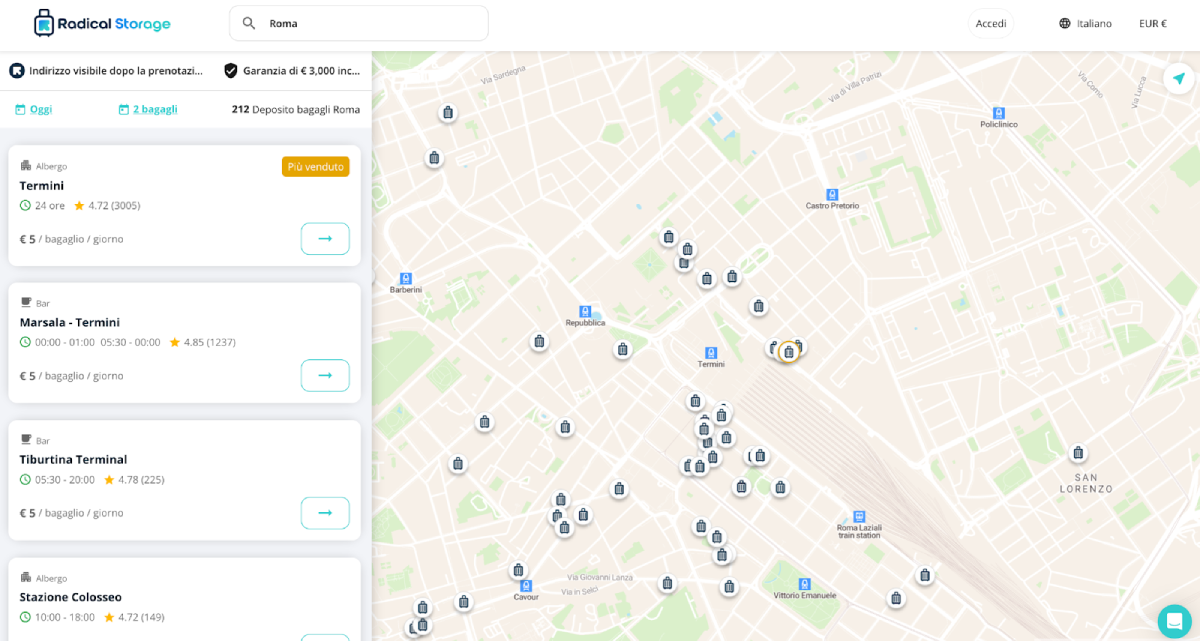Open the Termini listing title
The image size is (1200, 641).
(42, 186)
